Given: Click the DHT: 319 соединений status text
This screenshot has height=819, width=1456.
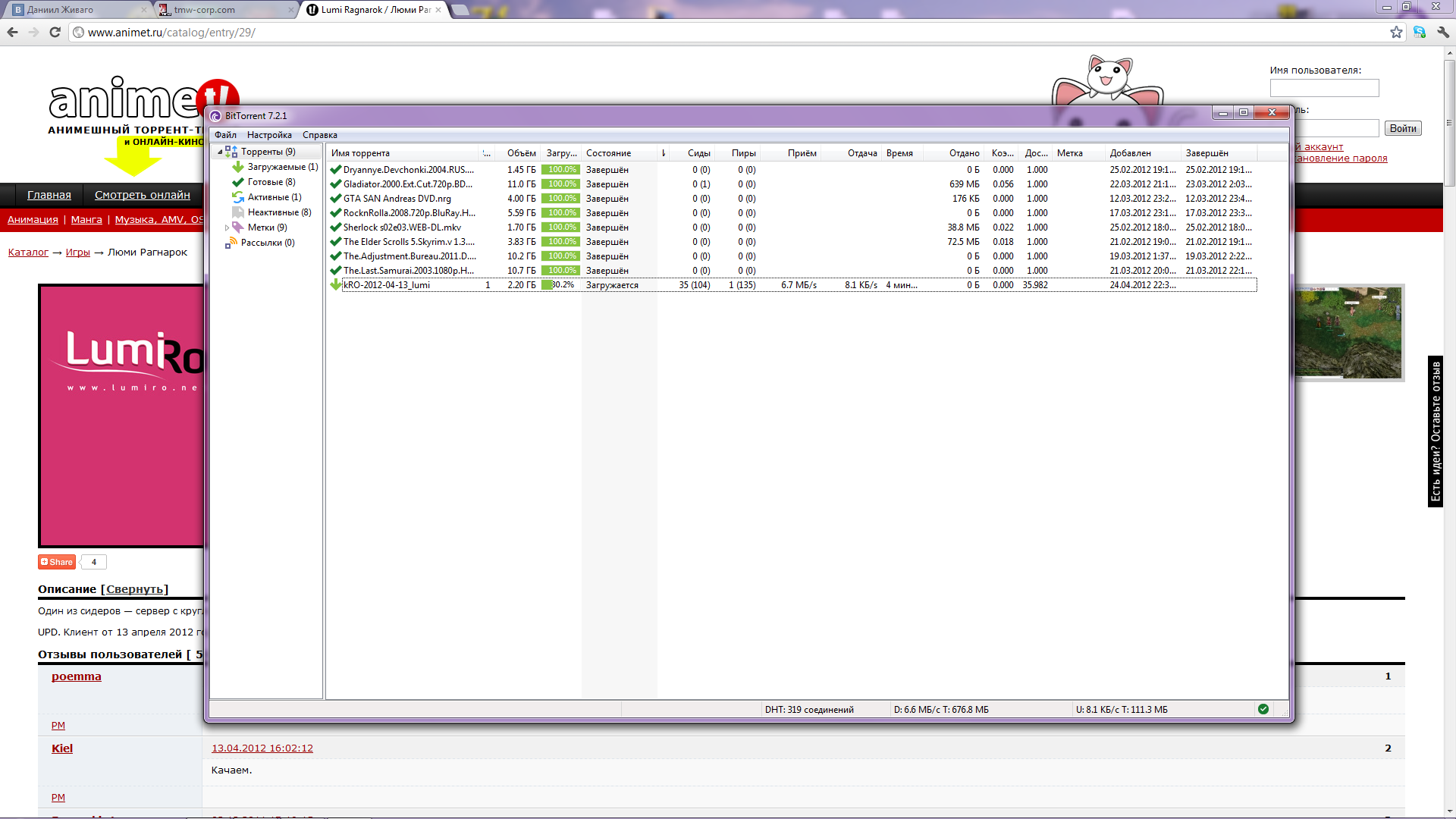Looking at the screenshot, I should tap(809, 710).
